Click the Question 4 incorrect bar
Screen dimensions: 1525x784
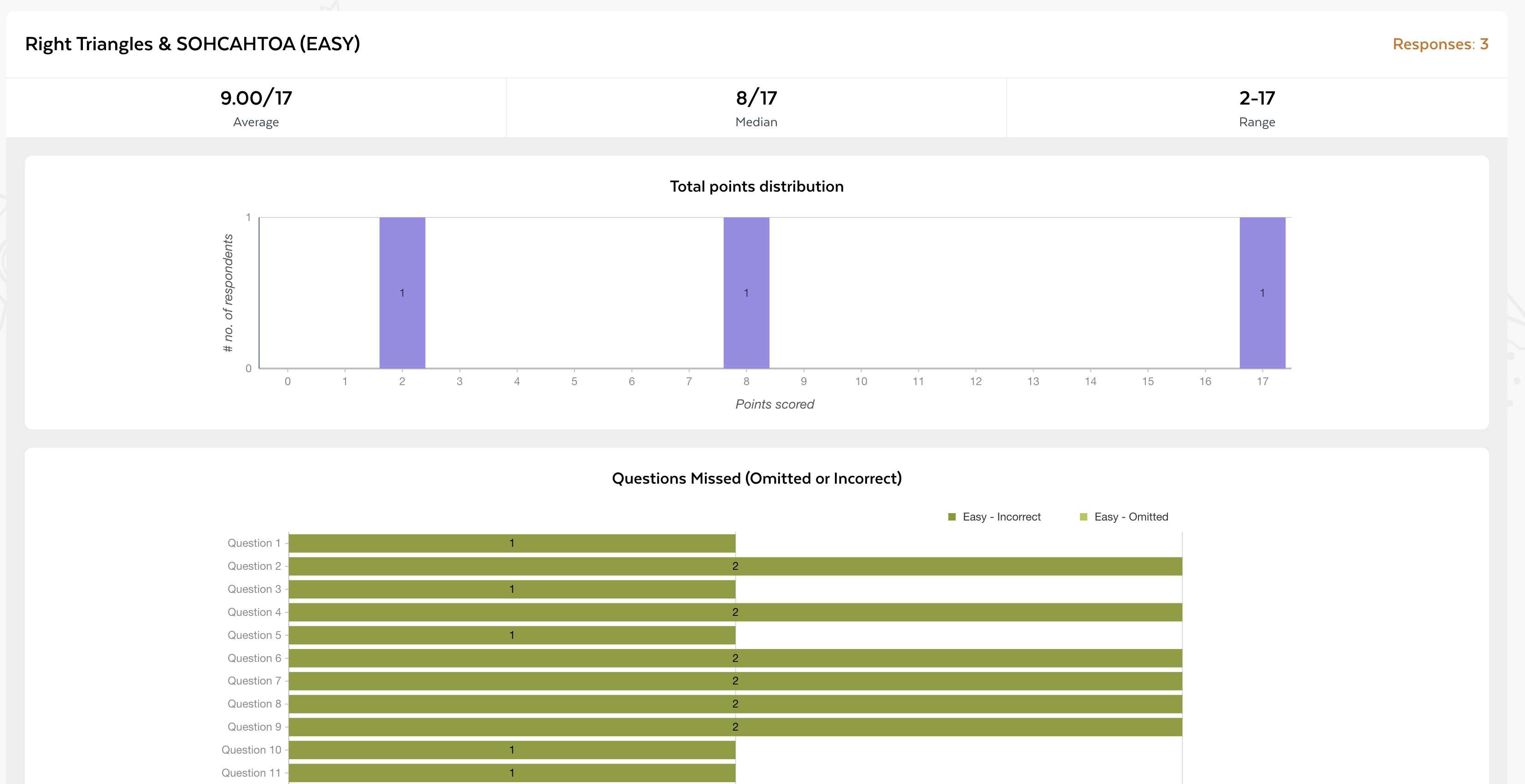click(735, 612)
